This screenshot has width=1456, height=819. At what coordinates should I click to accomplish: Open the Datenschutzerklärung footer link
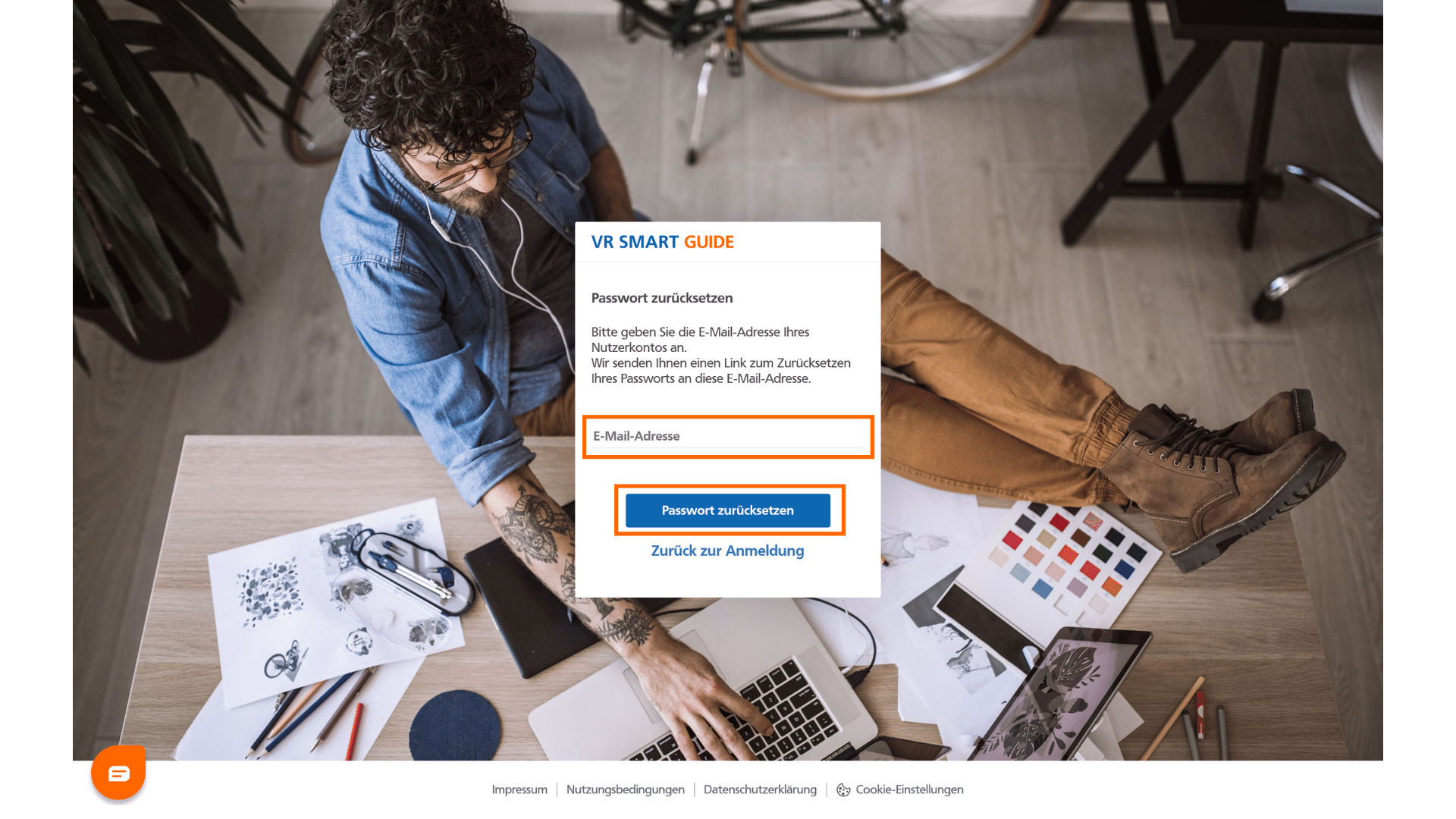coord(760,789)
